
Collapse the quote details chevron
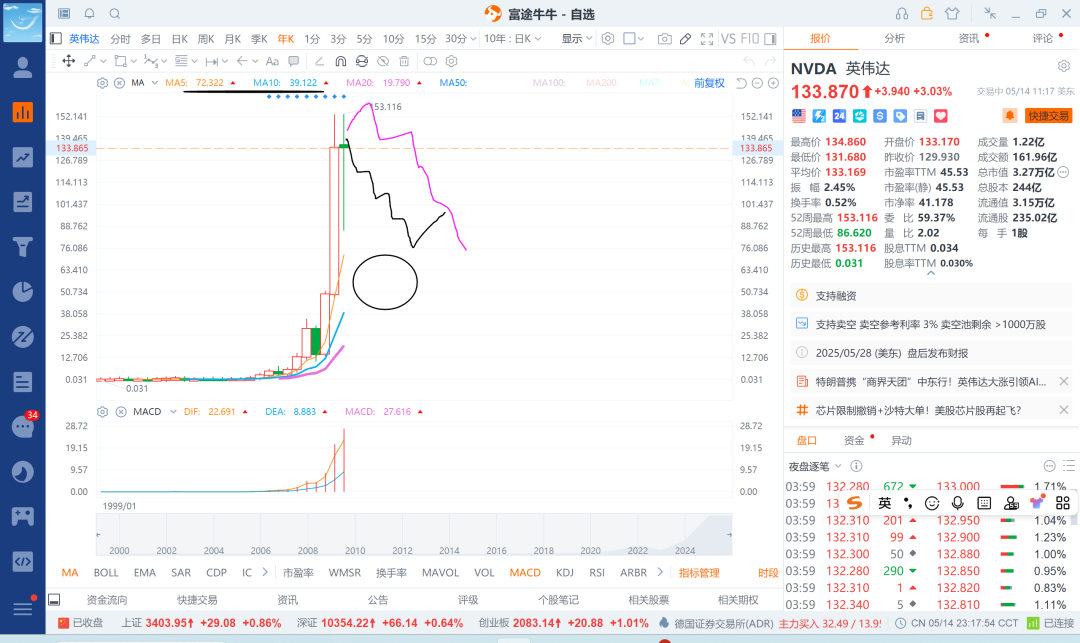(931, 273)
